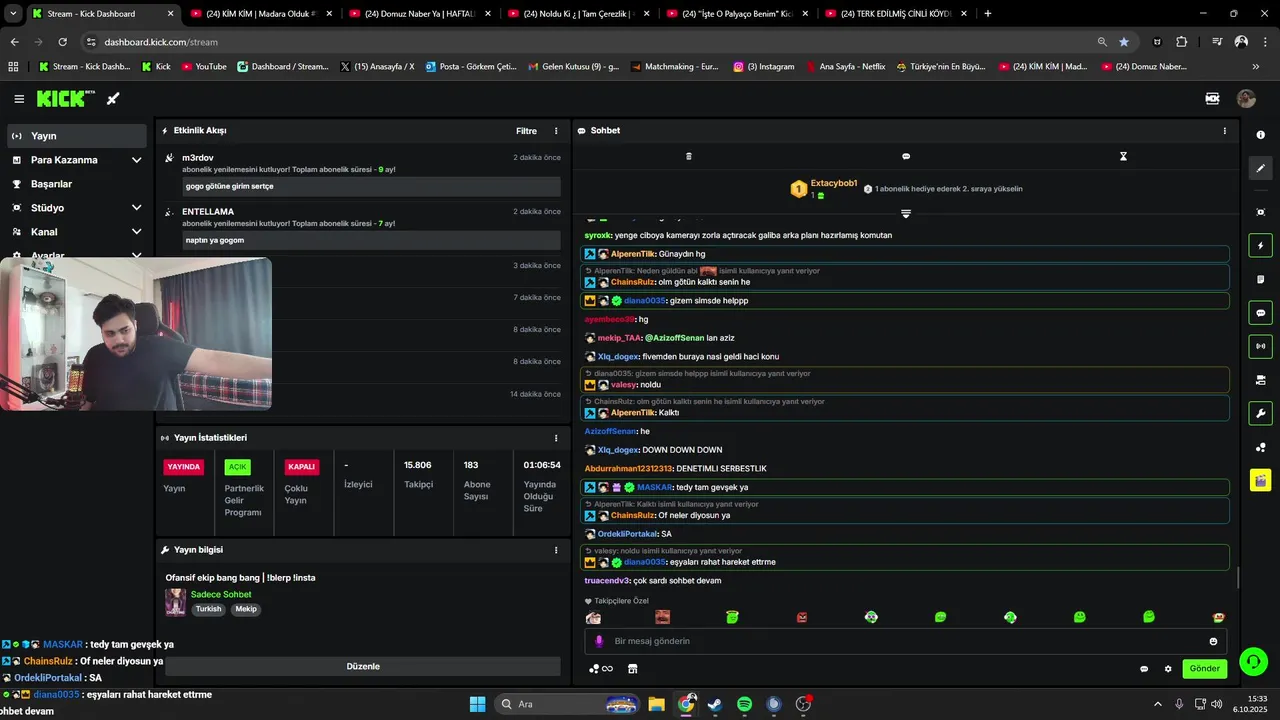Viewport: 1280px width, 720px height.
Task: Click the camera icon in right sidebar
Action: point(1260,212)
